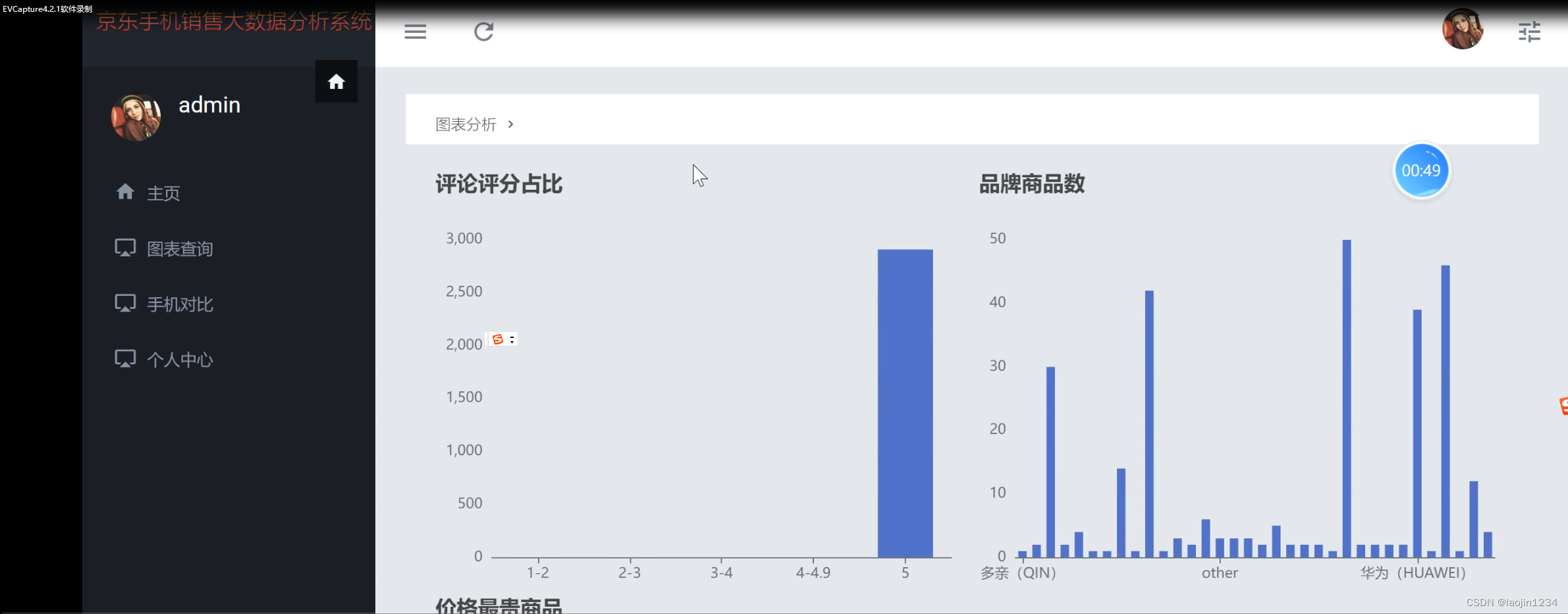The height and width of the screenshot is (614, 1568).
Task: Toggle the hamburger menu icon
Action: (x=415, y=32)
